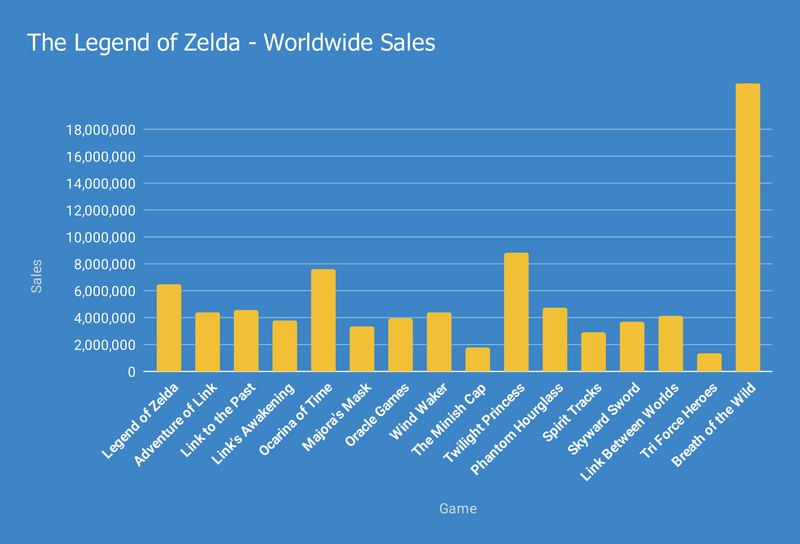The height and width of the screenshot is (544, 800).
Task: Click the Spirit Tracks bar
Action: tap(593, 352)
